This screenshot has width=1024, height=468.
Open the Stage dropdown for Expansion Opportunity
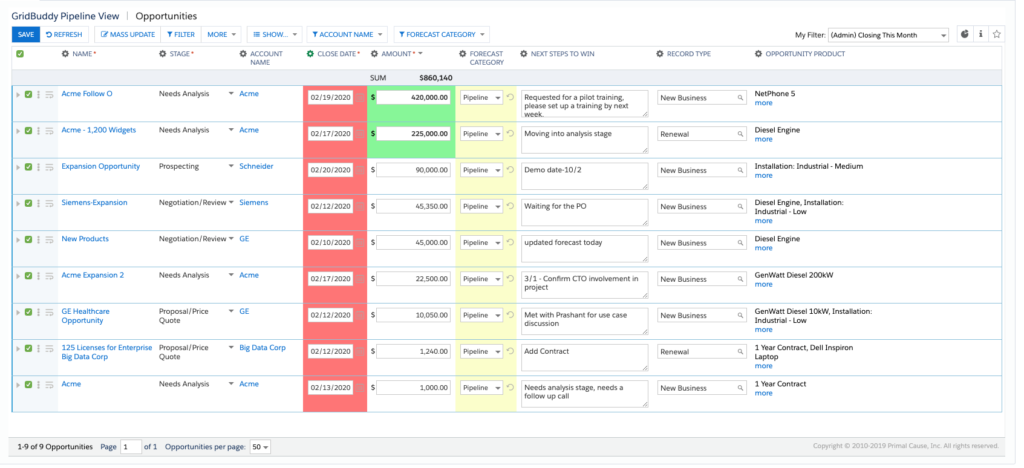pyautogui.click(x=231, y=166)
